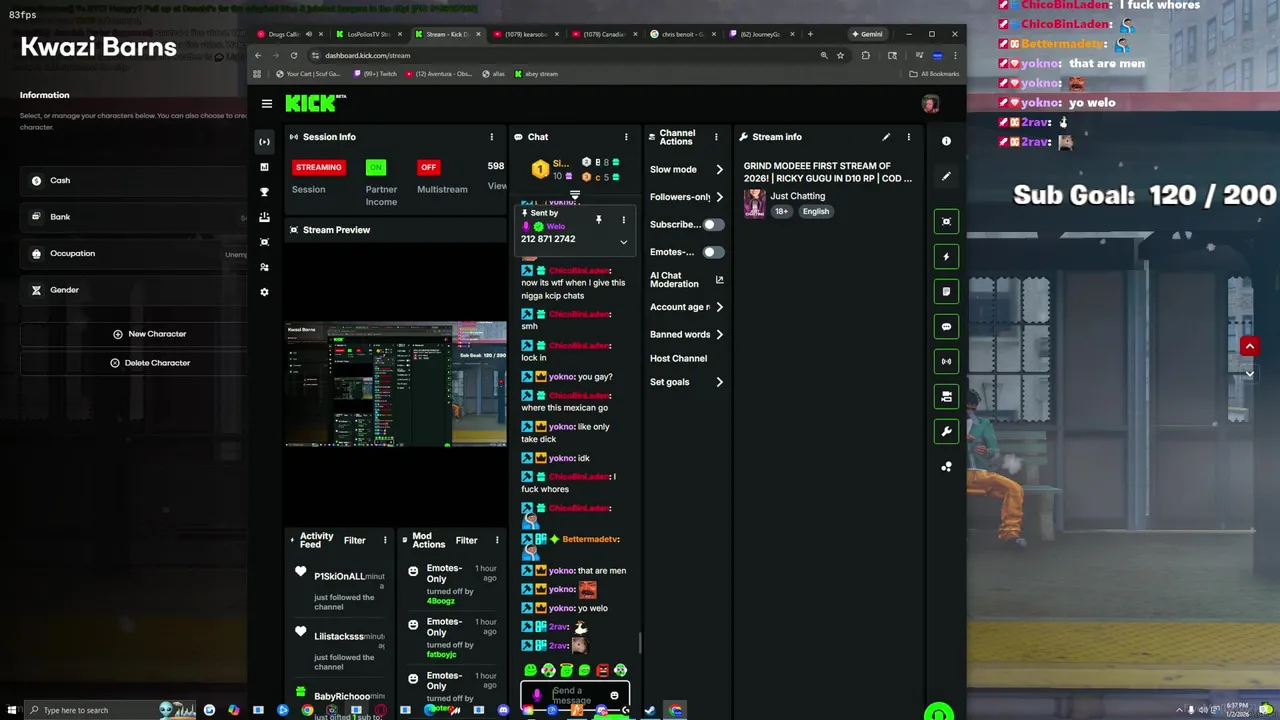Open the trophy achievements icon in left sidebar
The image size is (1280, 720).
click(264, 192)
